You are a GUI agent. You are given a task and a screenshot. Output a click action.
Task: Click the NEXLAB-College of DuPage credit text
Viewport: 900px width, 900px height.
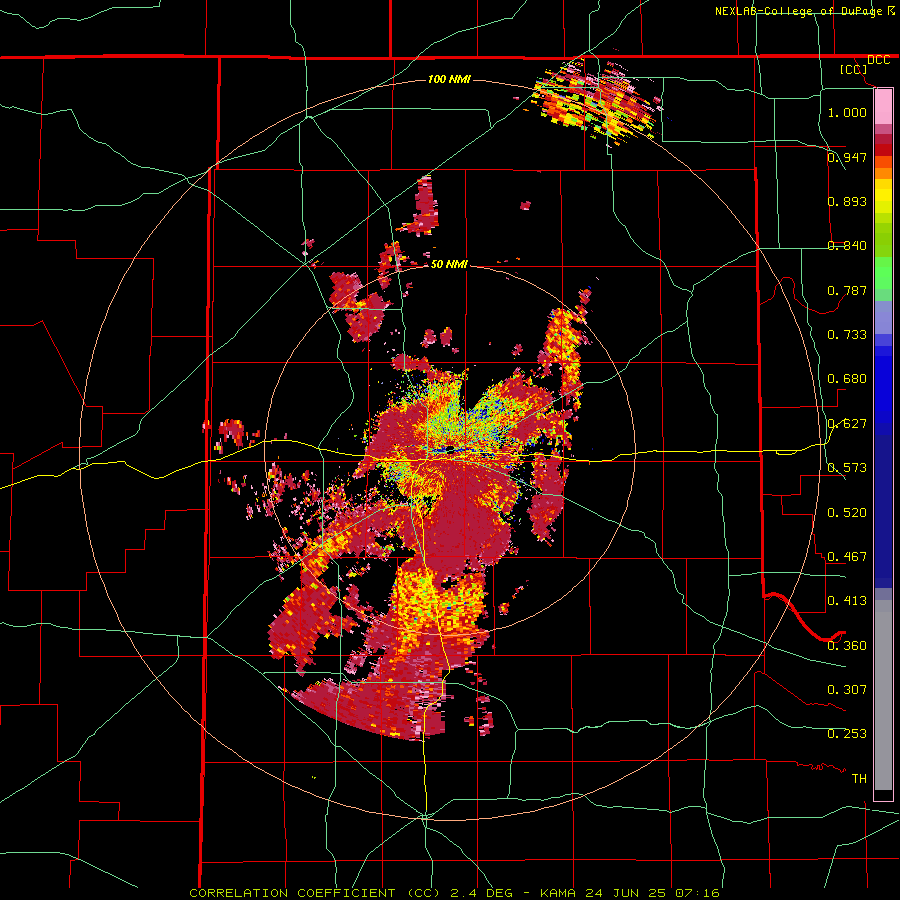[x=798, y=11]
